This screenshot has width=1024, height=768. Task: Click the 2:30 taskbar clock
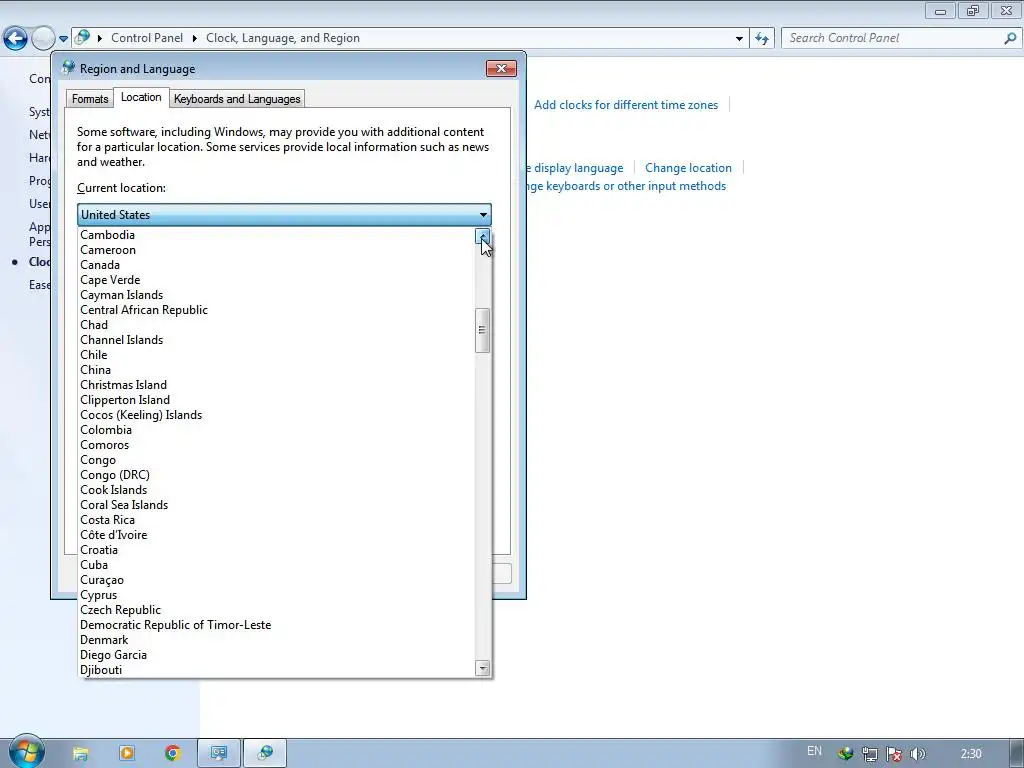tap(971, 754)
